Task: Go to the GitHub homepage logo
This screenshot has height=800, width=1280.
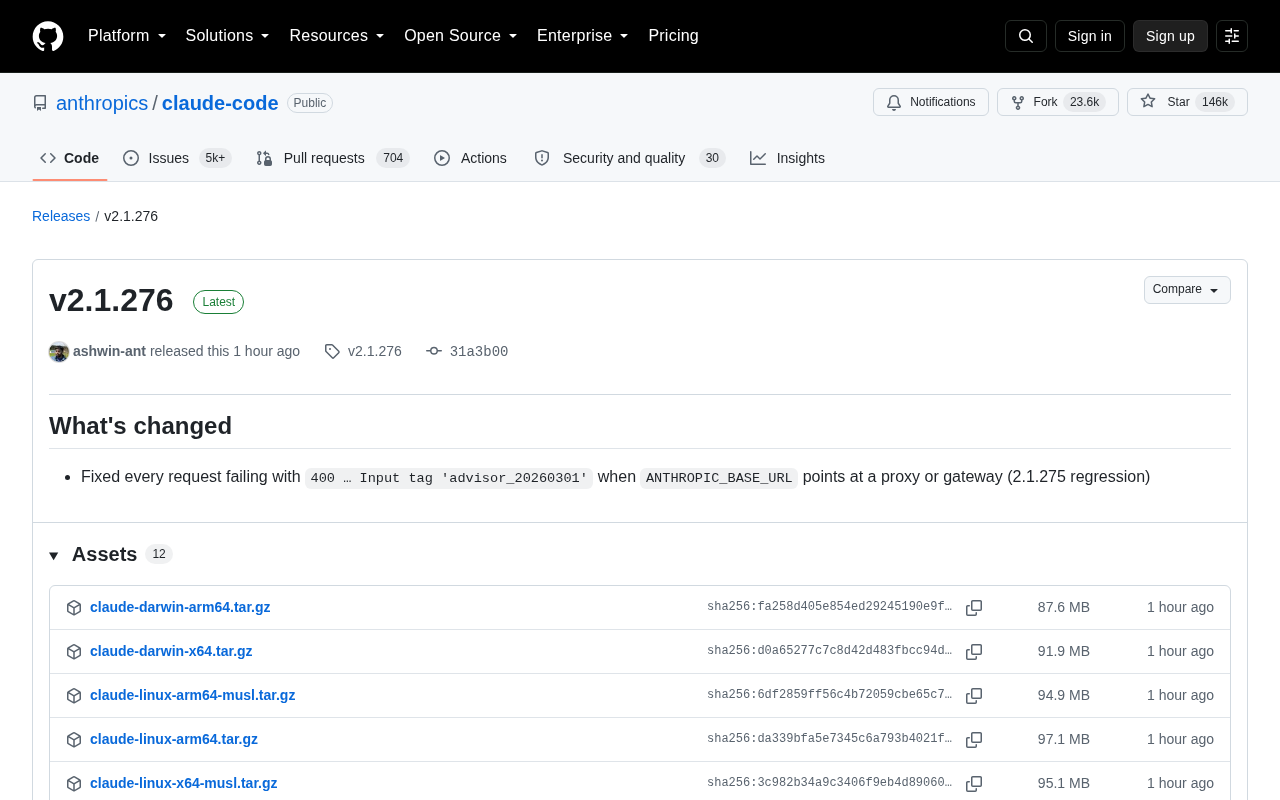Action: (x=48, y=36)
